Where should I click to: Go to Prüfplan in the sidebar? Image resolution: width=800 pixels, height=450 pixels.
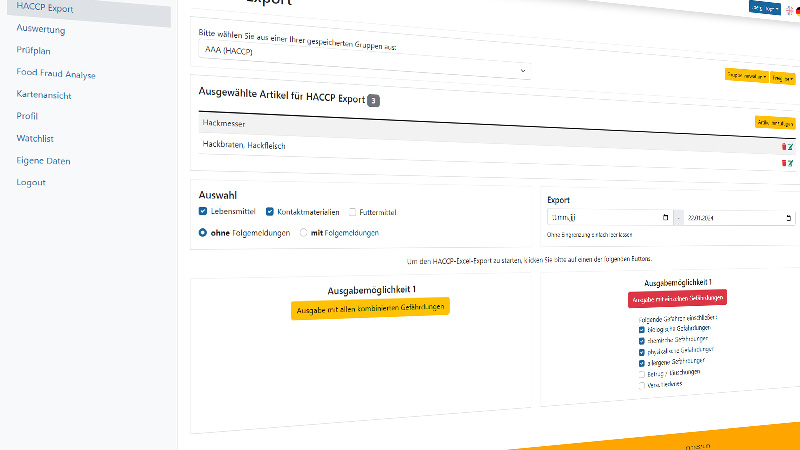(33, 51)
